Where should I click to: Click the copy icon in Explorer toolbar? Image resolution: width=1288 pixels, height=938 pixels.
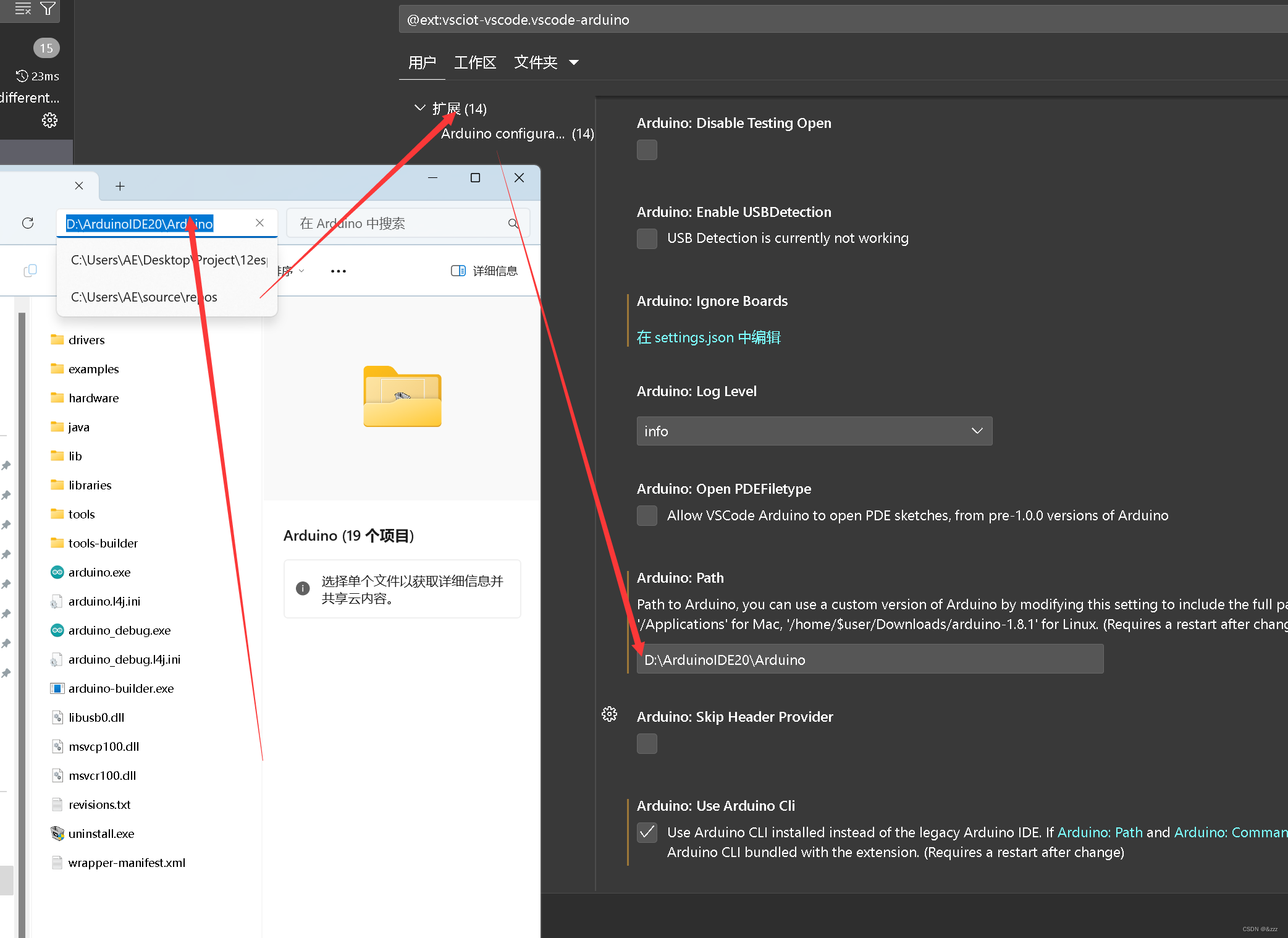coord(30,271)
